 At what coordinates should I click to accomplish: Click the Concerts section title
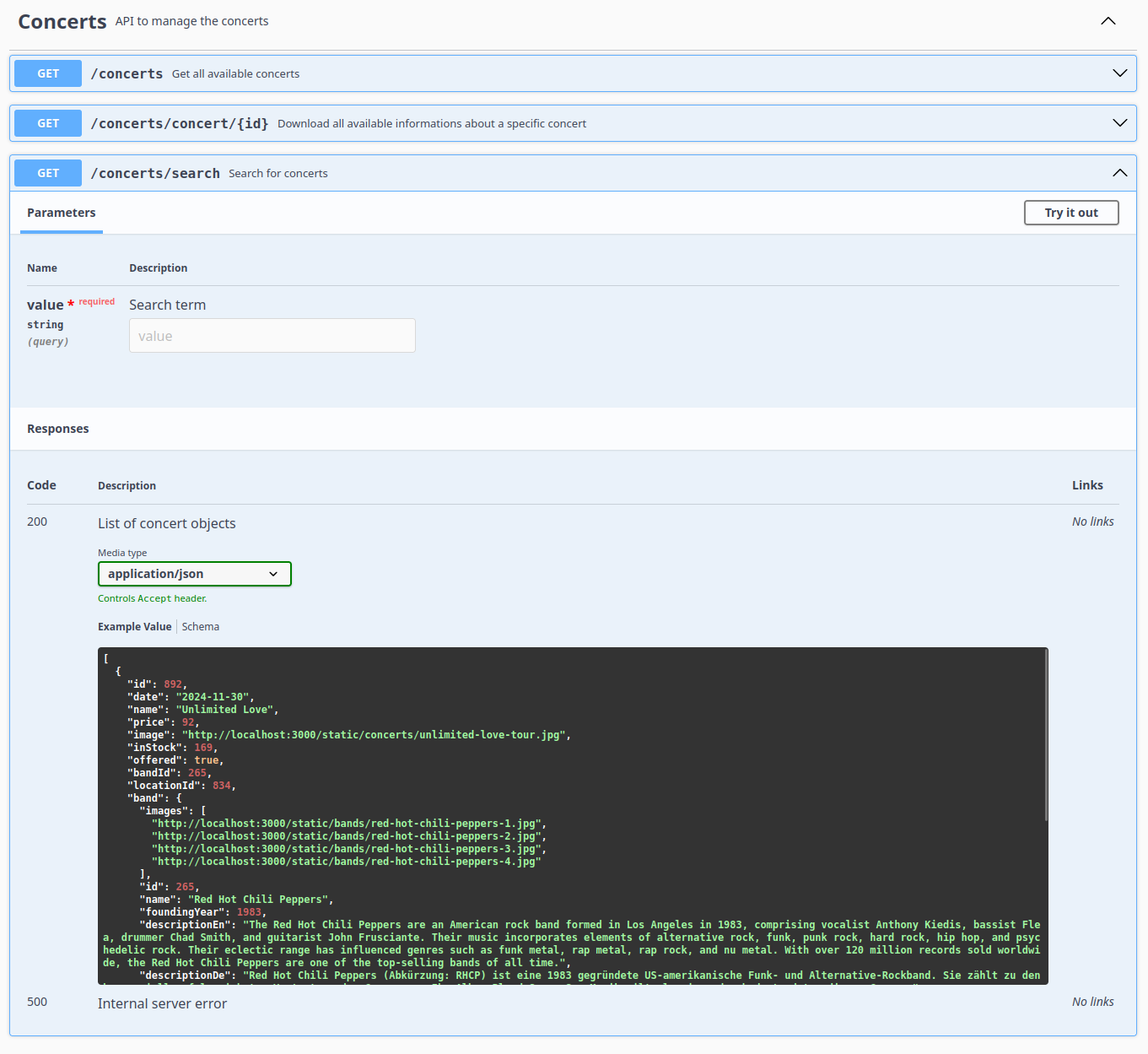click(62, 22)
